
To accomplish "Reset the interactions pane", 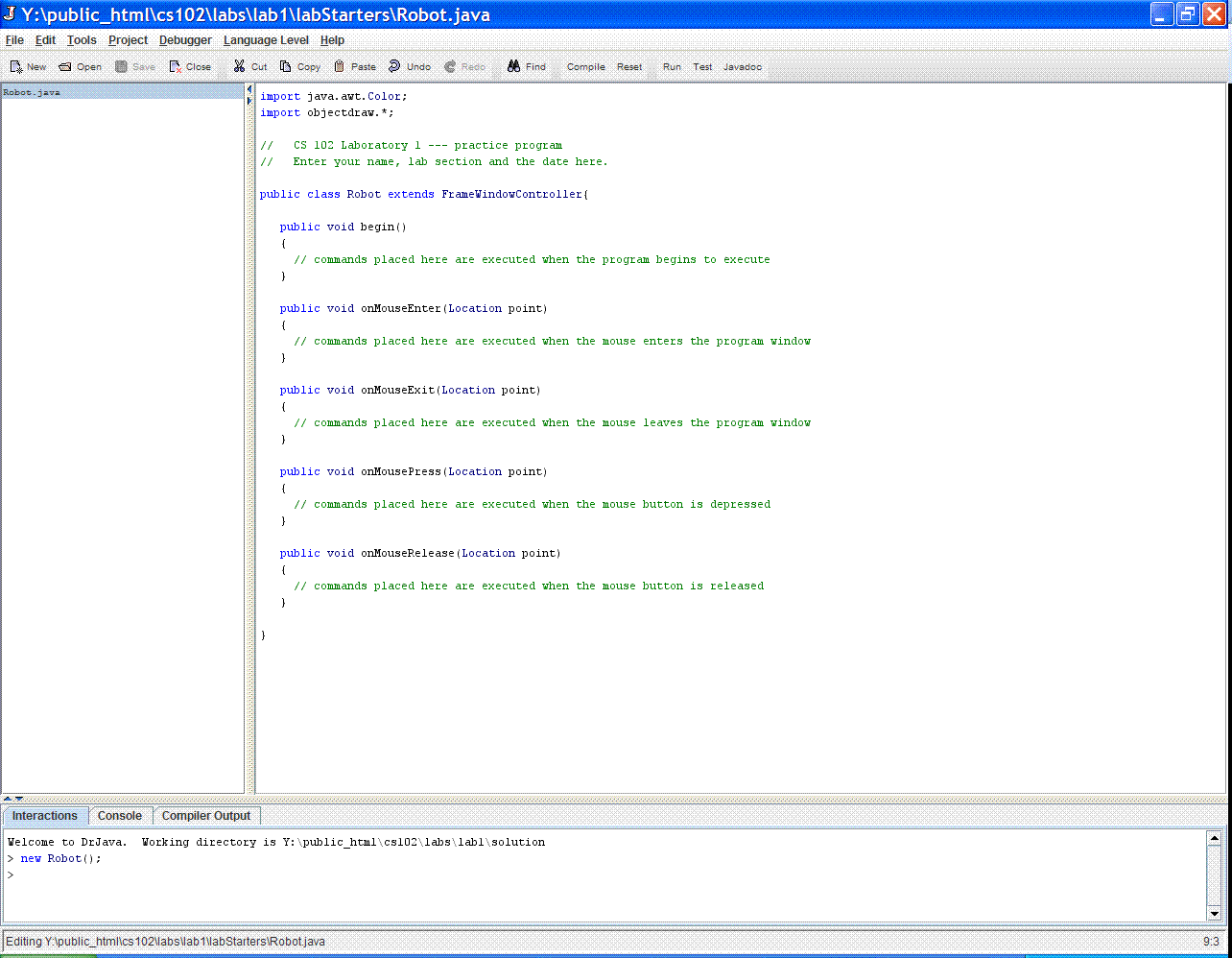I will tap(629, 67).
